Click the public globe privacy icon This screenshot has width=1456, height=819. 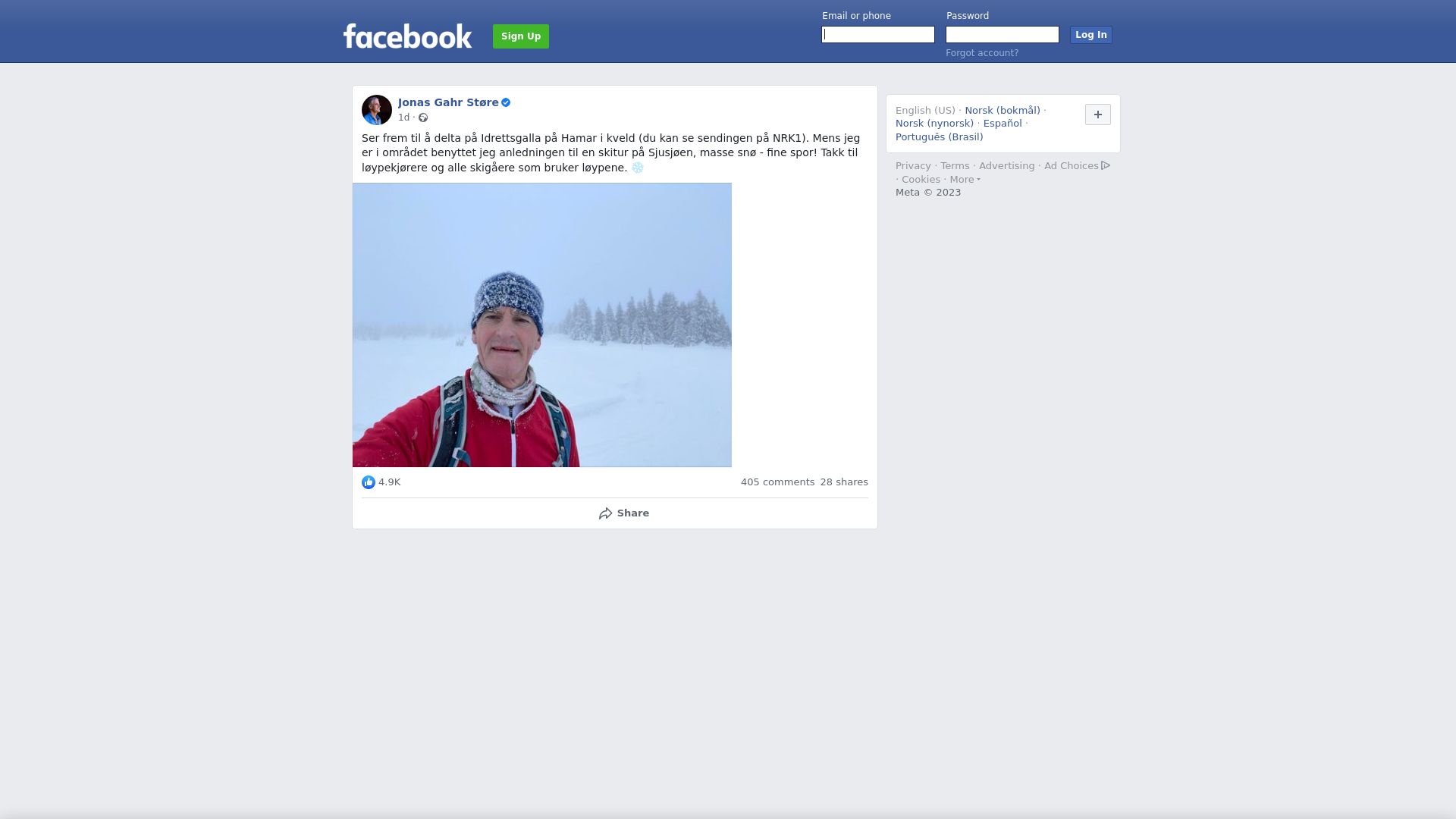423,118
